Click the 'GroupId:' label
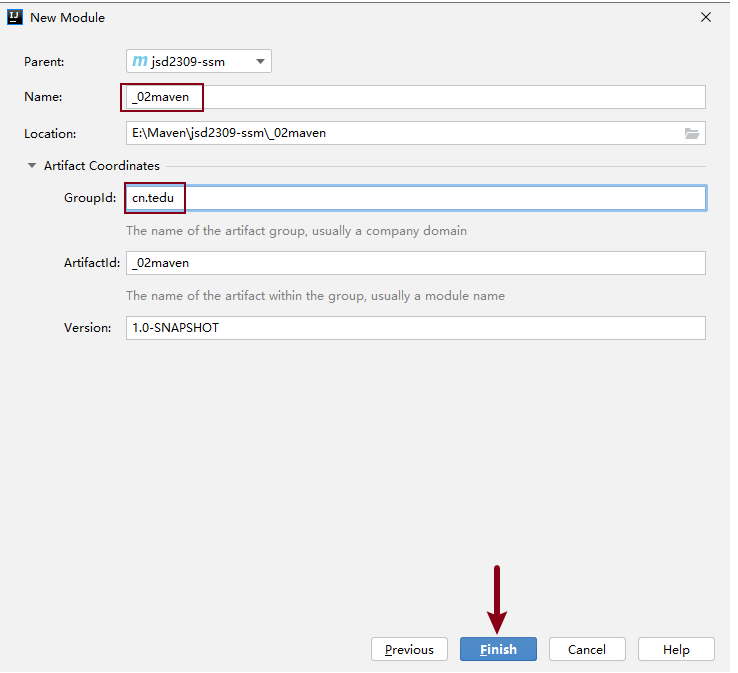Screen dimensions: 738x673 (x=90, y=198)
